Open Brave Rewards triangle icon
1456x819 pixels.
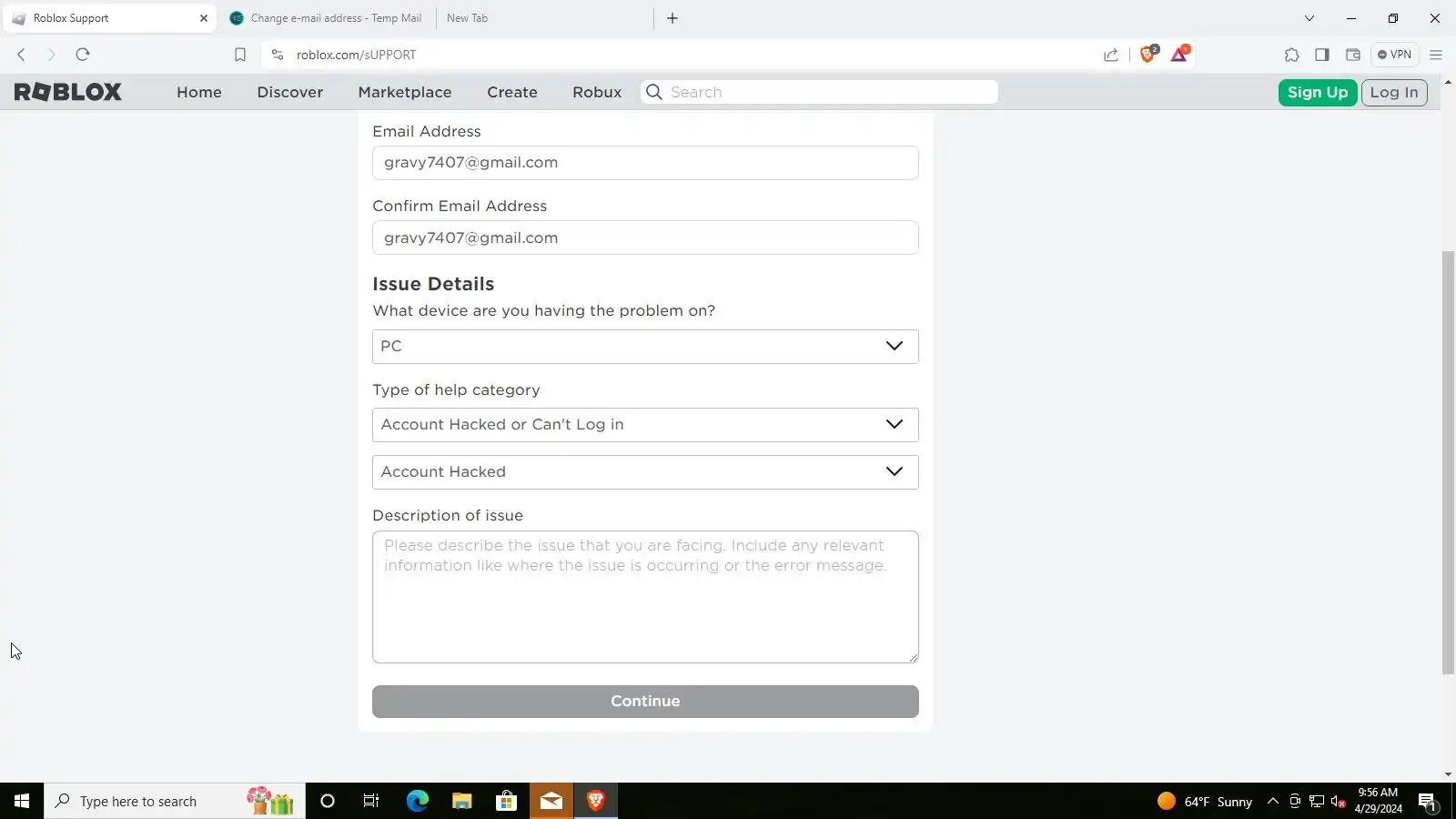1179,54
